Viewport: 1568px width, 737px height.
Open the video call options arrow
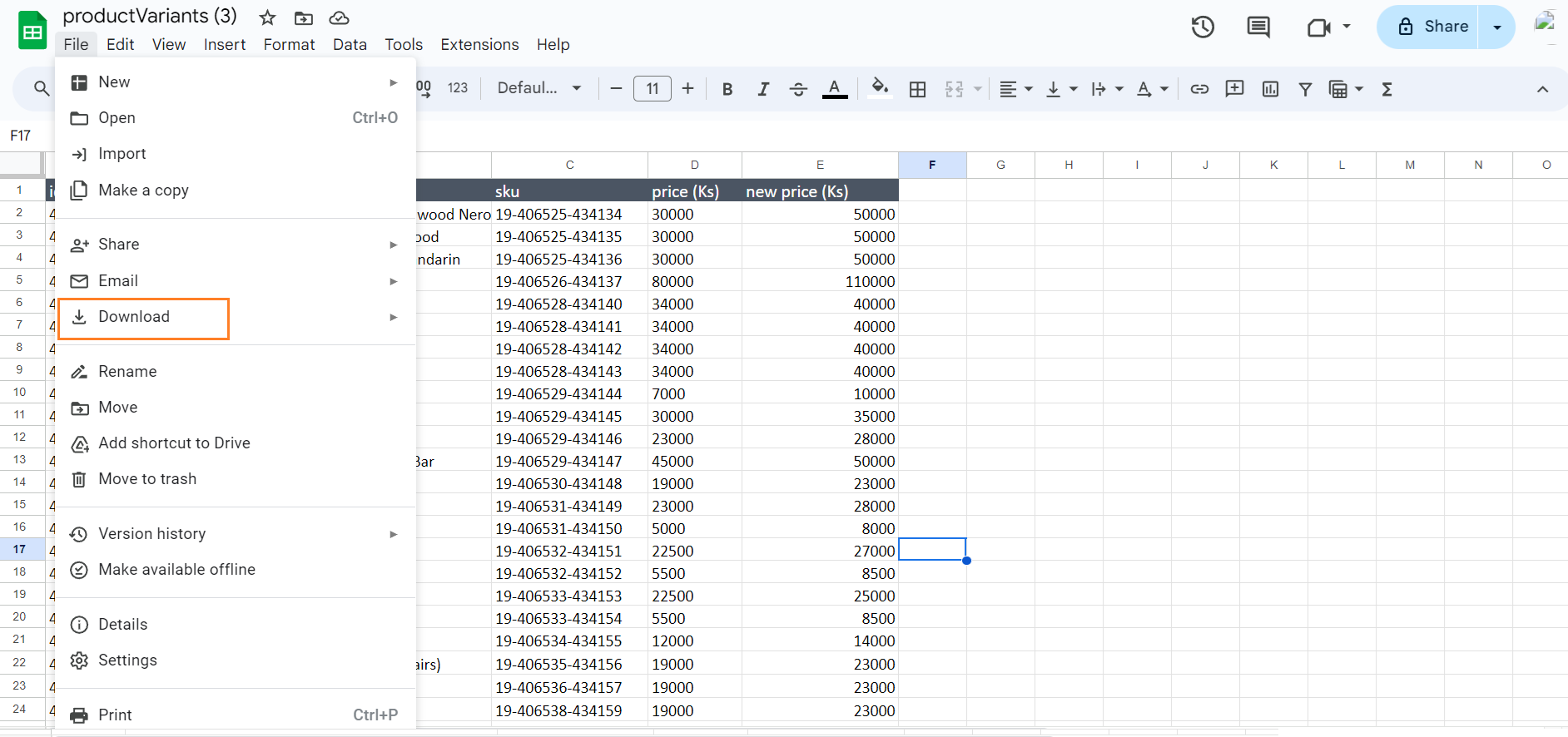[1347, 27]
